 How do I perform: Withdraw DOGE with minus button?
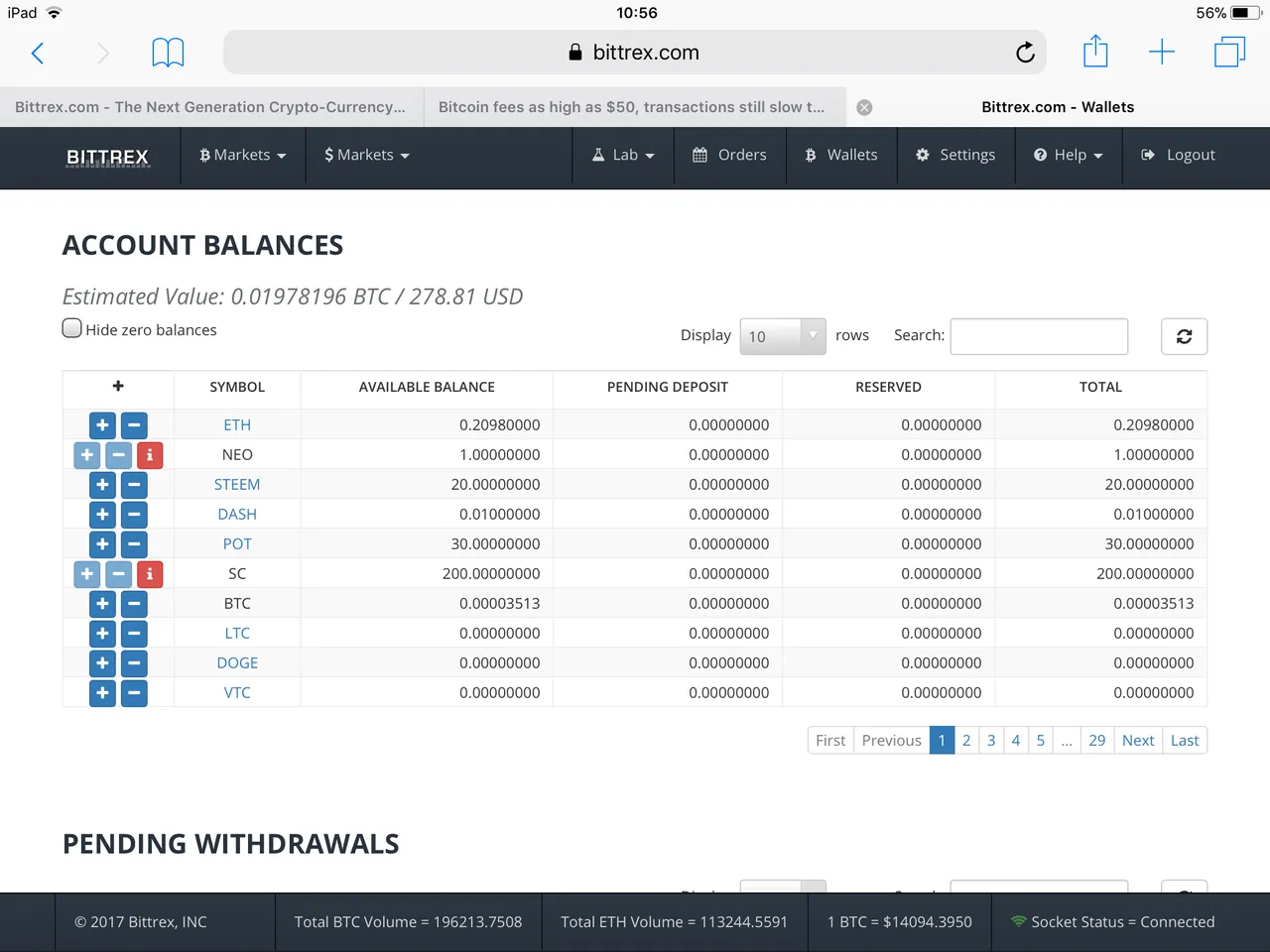(x=134, y=663)
